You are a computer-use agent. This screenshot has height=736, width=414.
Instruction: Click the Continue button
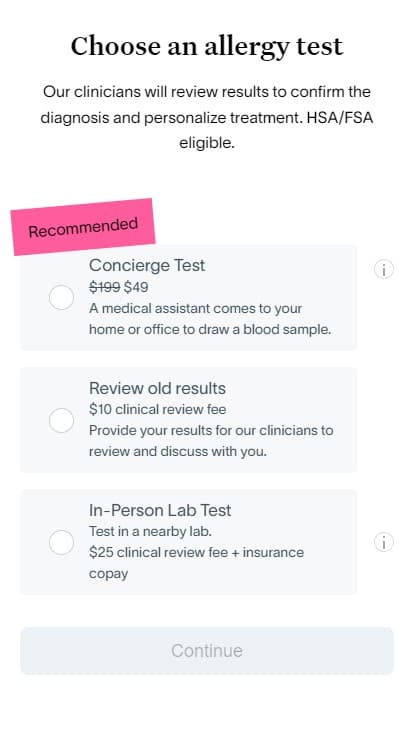[x=207, y=651]
